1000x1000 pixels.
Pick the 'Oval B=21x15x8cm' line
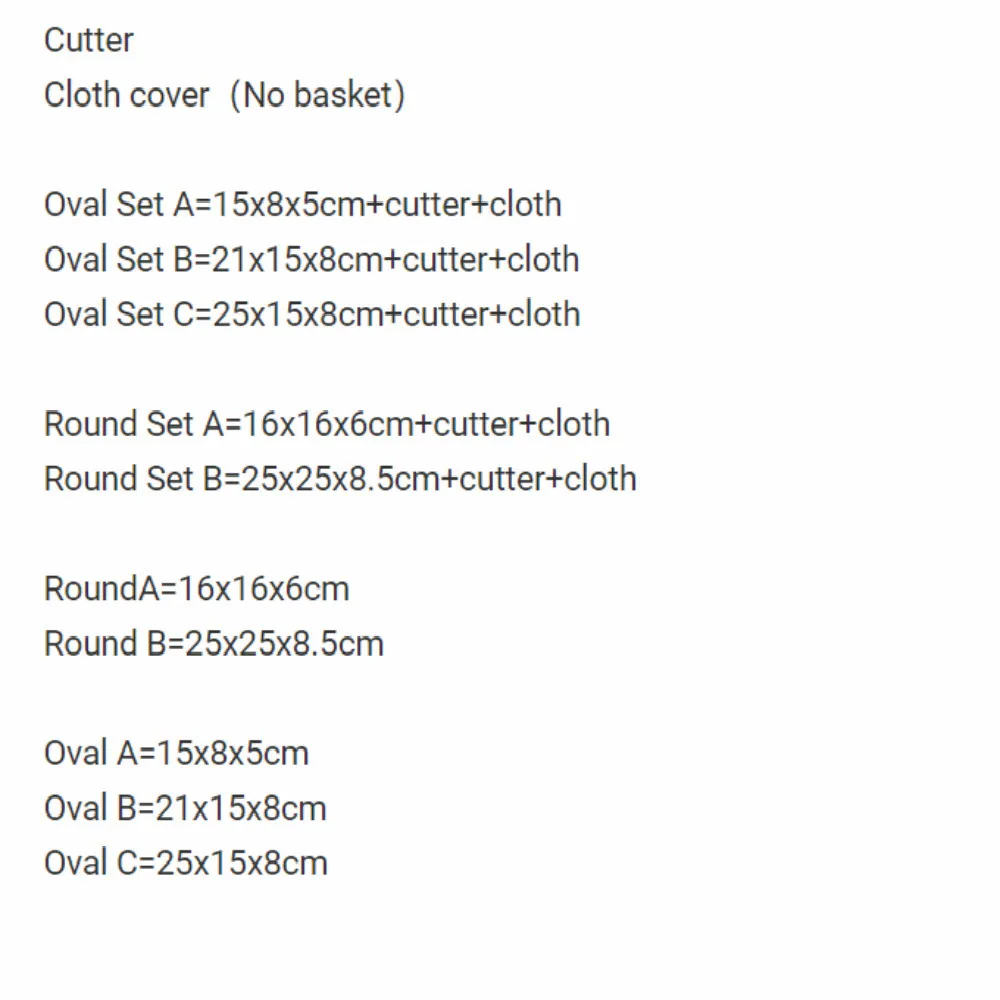pos(185,808)
